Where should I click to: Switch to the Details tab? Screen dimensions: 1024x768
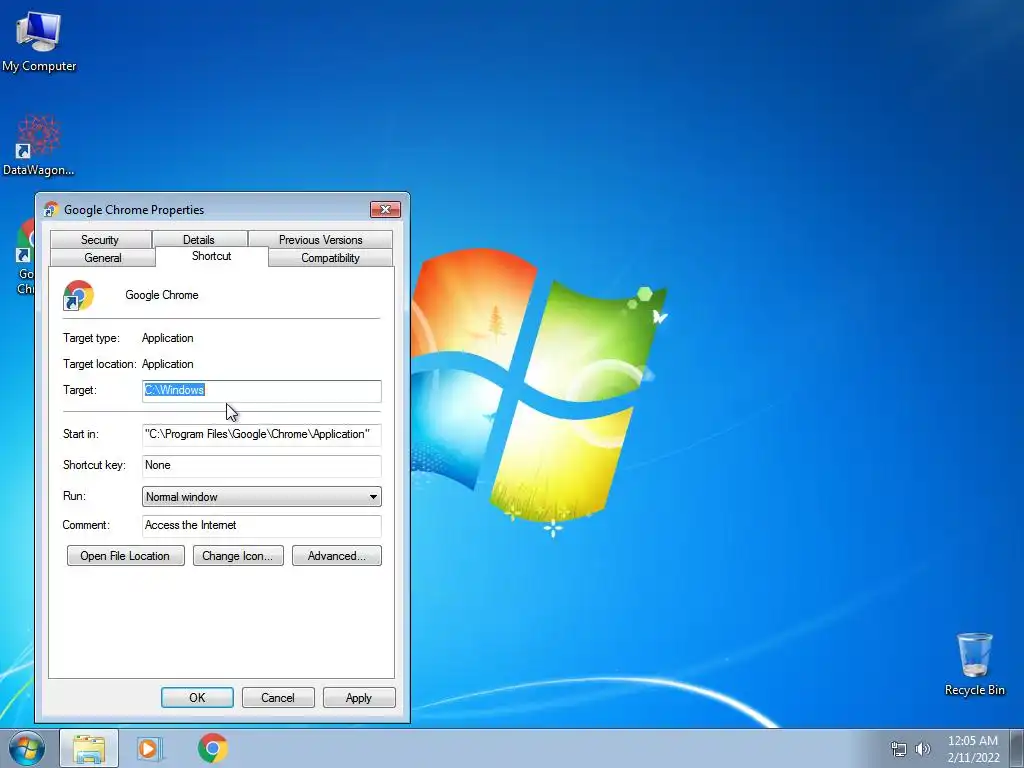pos(199,240)
